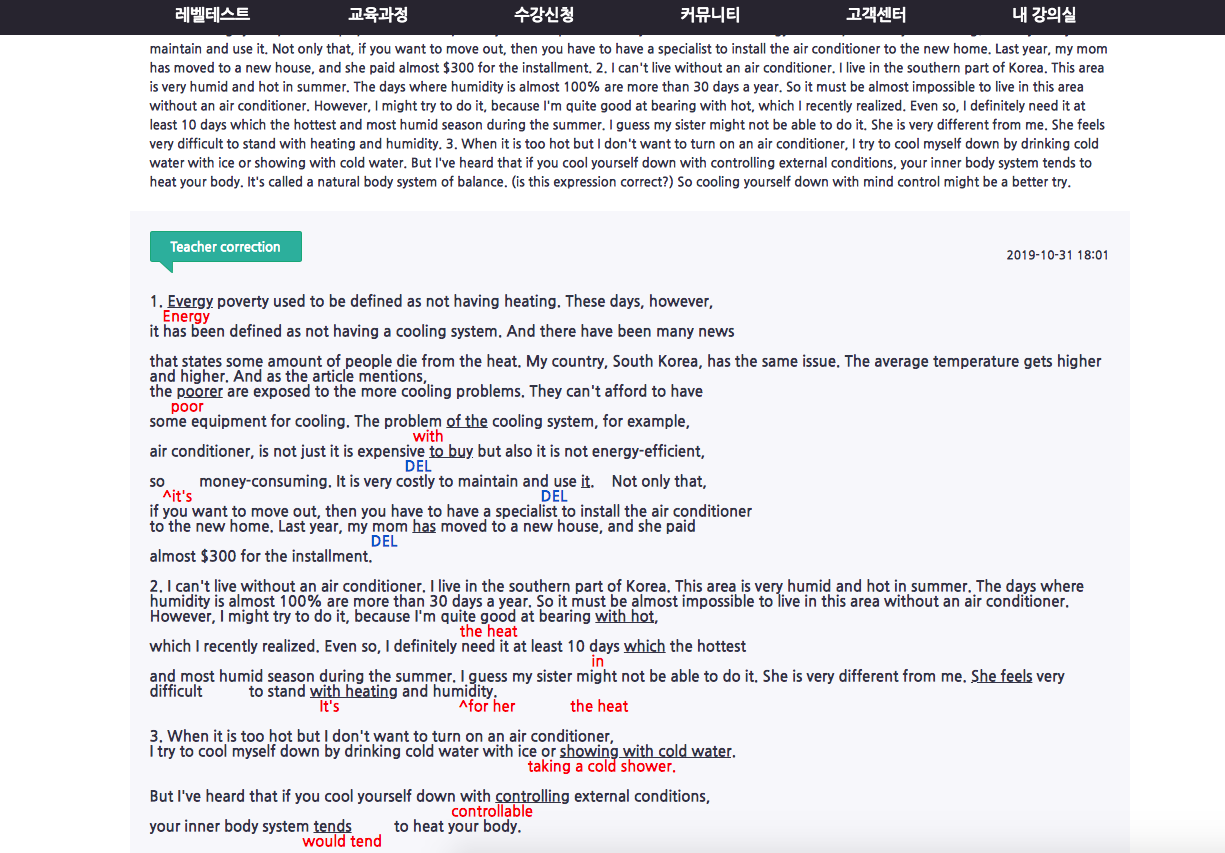Click the underlined phrase "with hot"

[x=625, y=616]
